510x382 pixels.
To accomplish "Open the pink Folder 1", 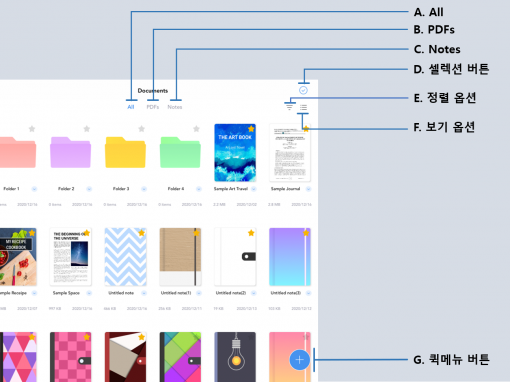I will tap(17, 152).
